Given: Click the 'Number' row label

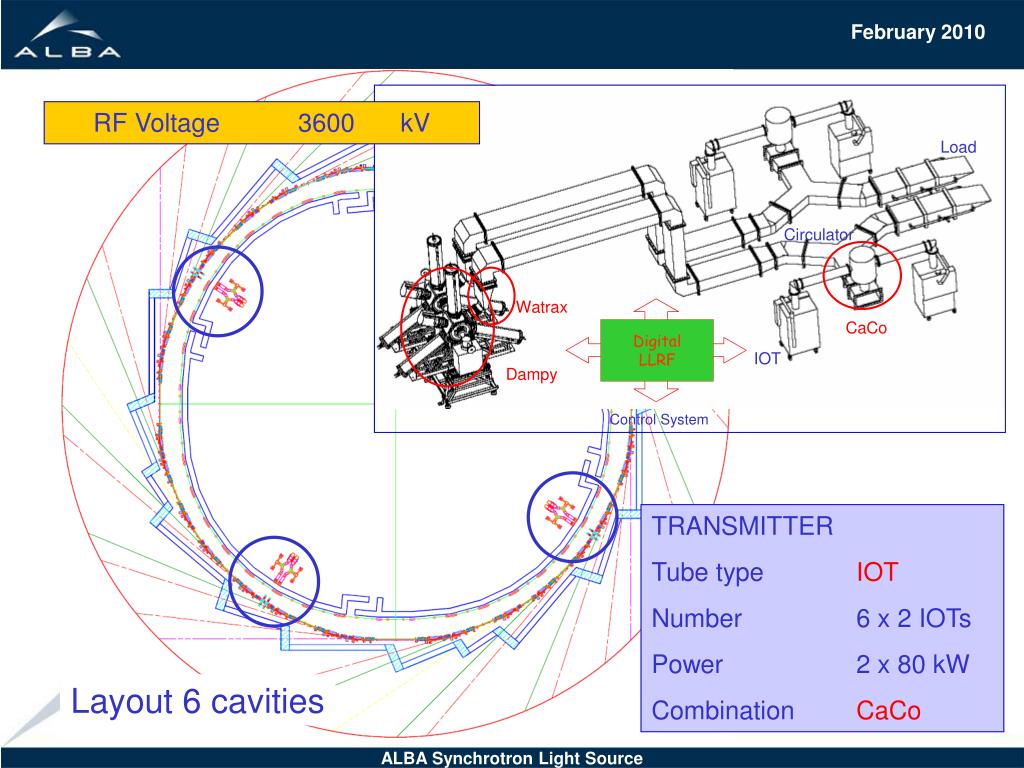Looking at the screenshot, I should click(x=697, y=618).
